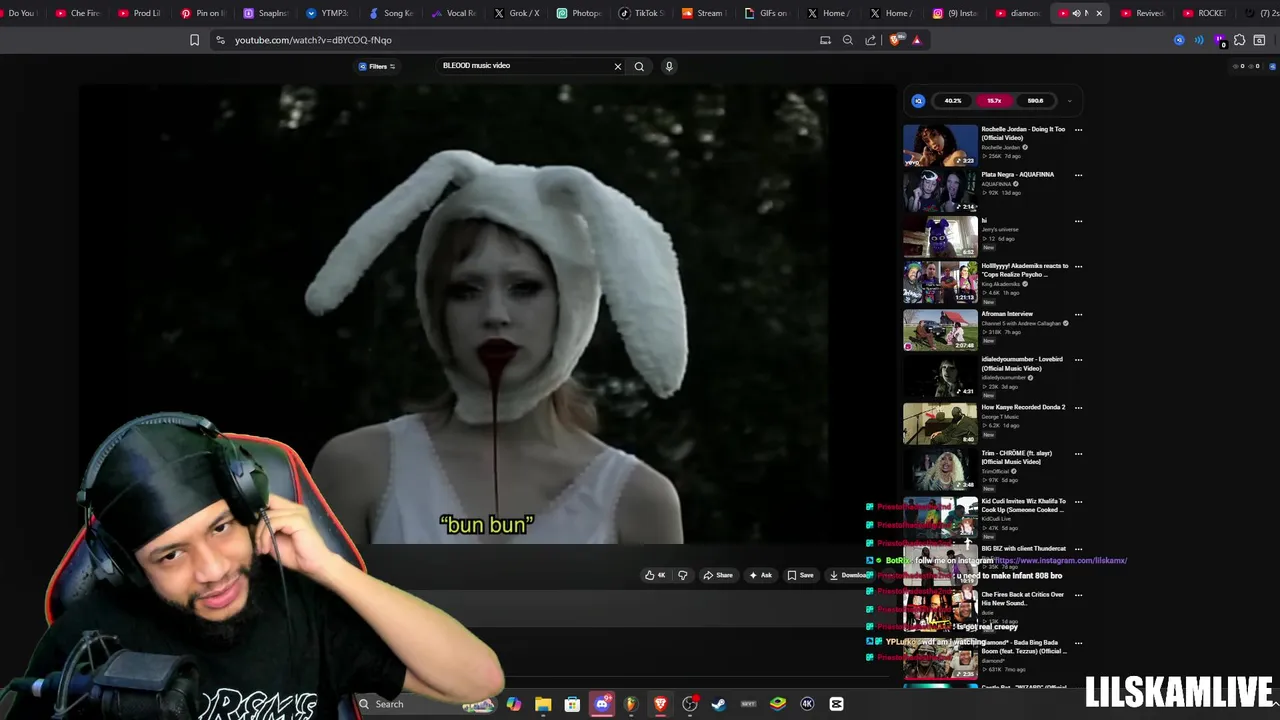Mute audio on the active tab

pyautogui.click(x=1076, y=13)
